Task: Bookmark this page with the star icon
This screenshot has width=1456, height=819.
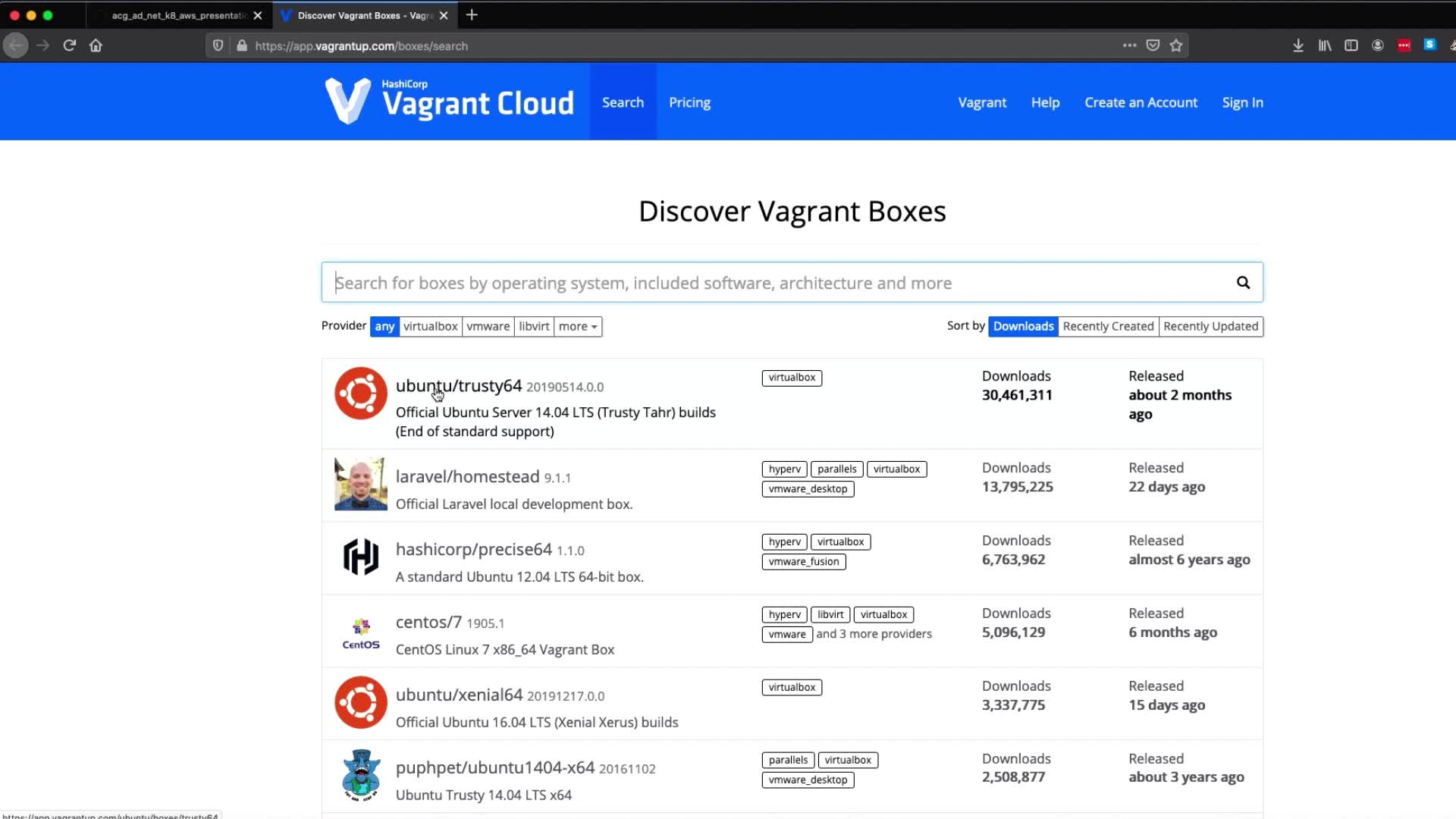Action: (x=1176, y=45)
